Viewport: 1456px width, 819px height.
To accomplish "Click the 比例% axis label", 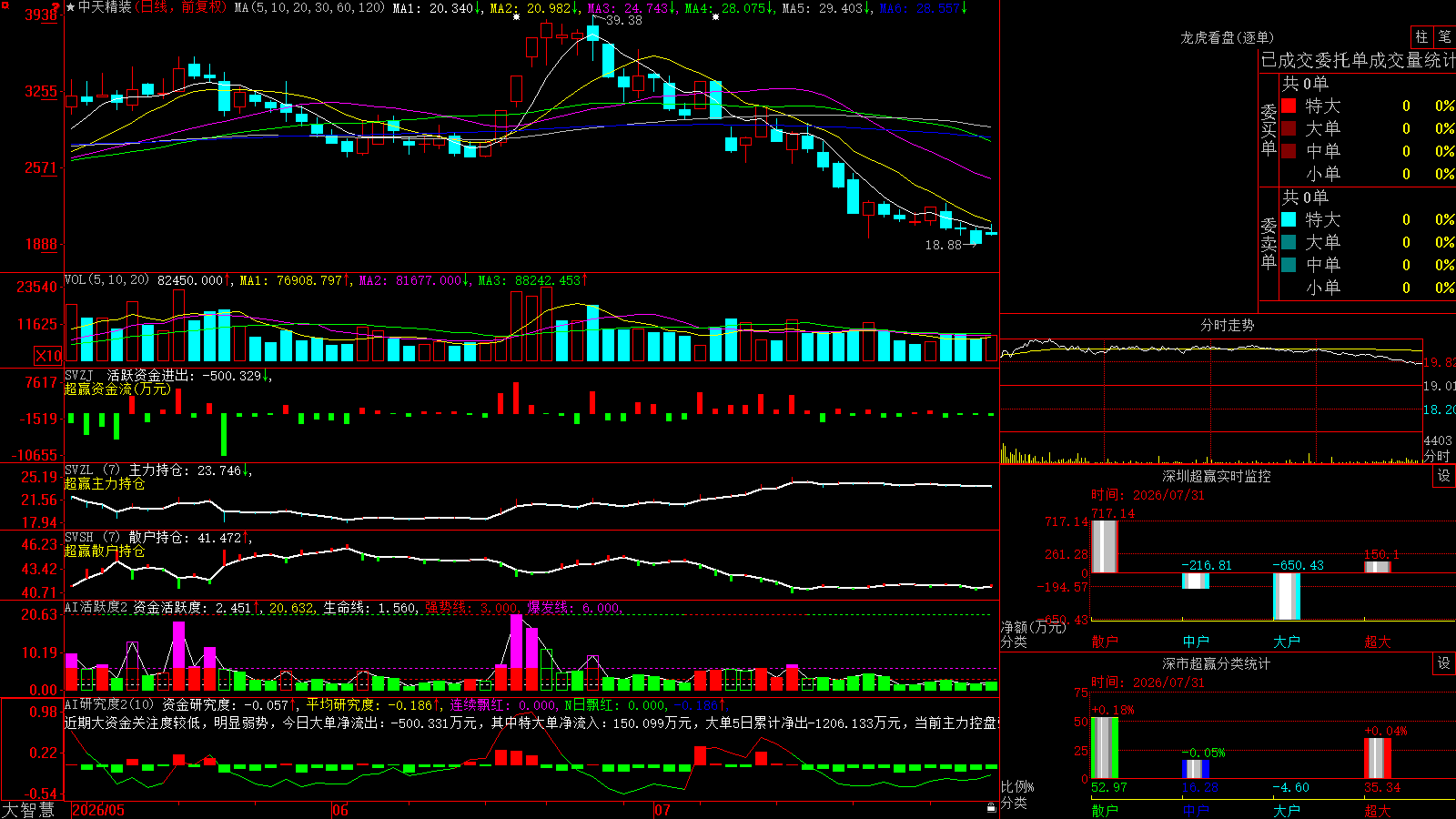I will pyautogui.click(x=1017, y=786).
